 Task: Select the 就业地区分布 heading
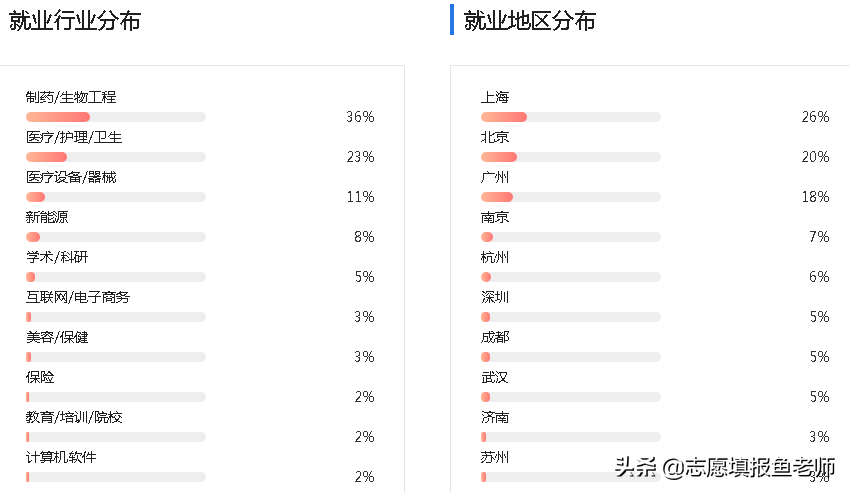tap(530, 21)
